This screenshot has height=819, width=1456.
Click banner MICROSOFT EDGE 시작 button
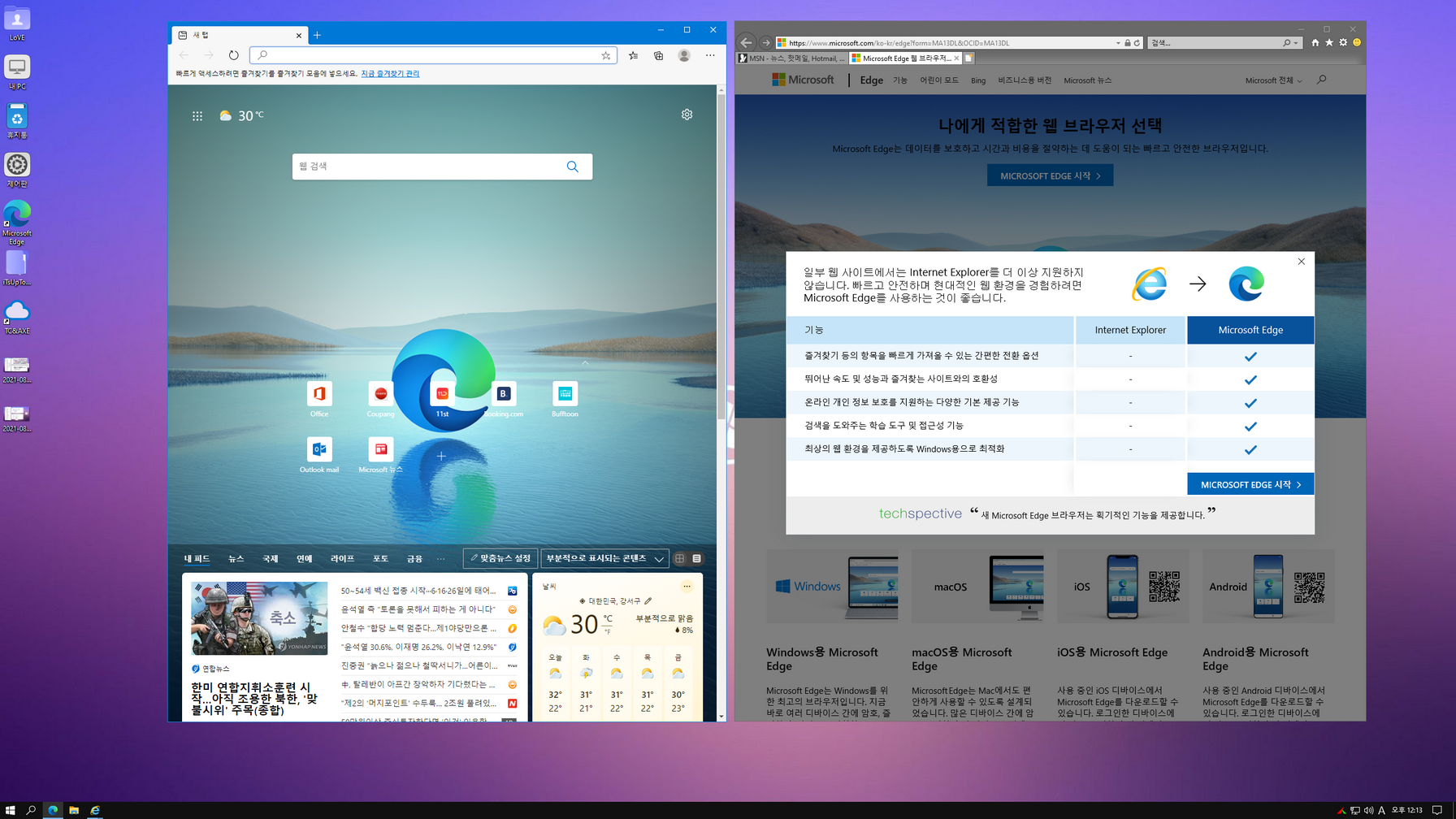[1050, 175]
